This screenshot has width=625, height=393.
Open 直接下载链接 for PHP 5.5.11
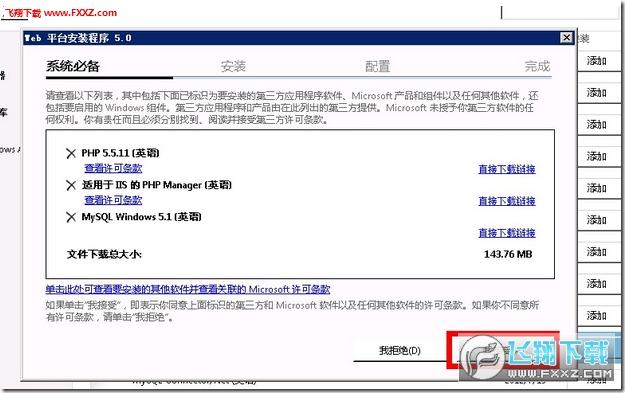click(x=507, y=169)
